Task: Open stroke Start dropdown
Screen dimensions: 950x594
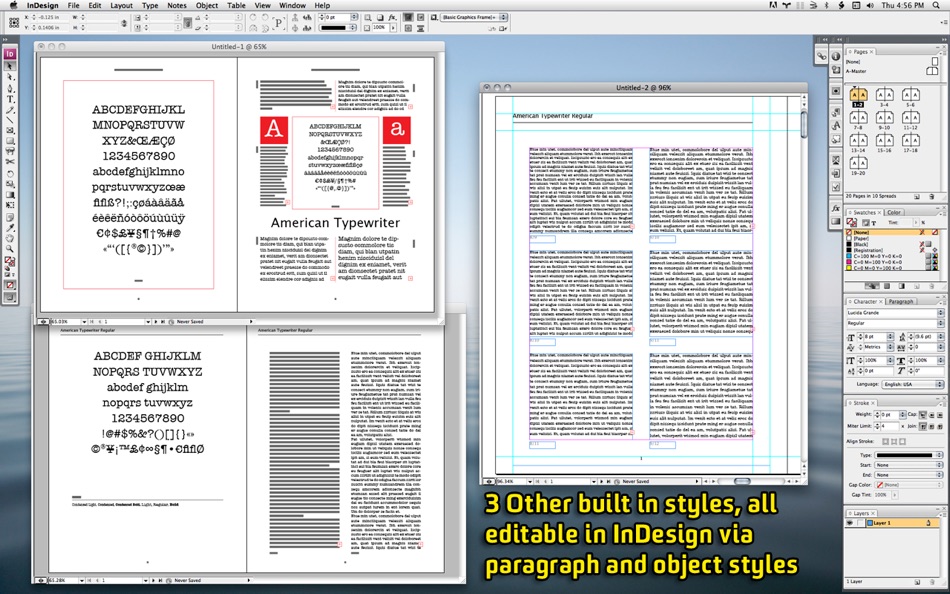Action: point(909,465)
